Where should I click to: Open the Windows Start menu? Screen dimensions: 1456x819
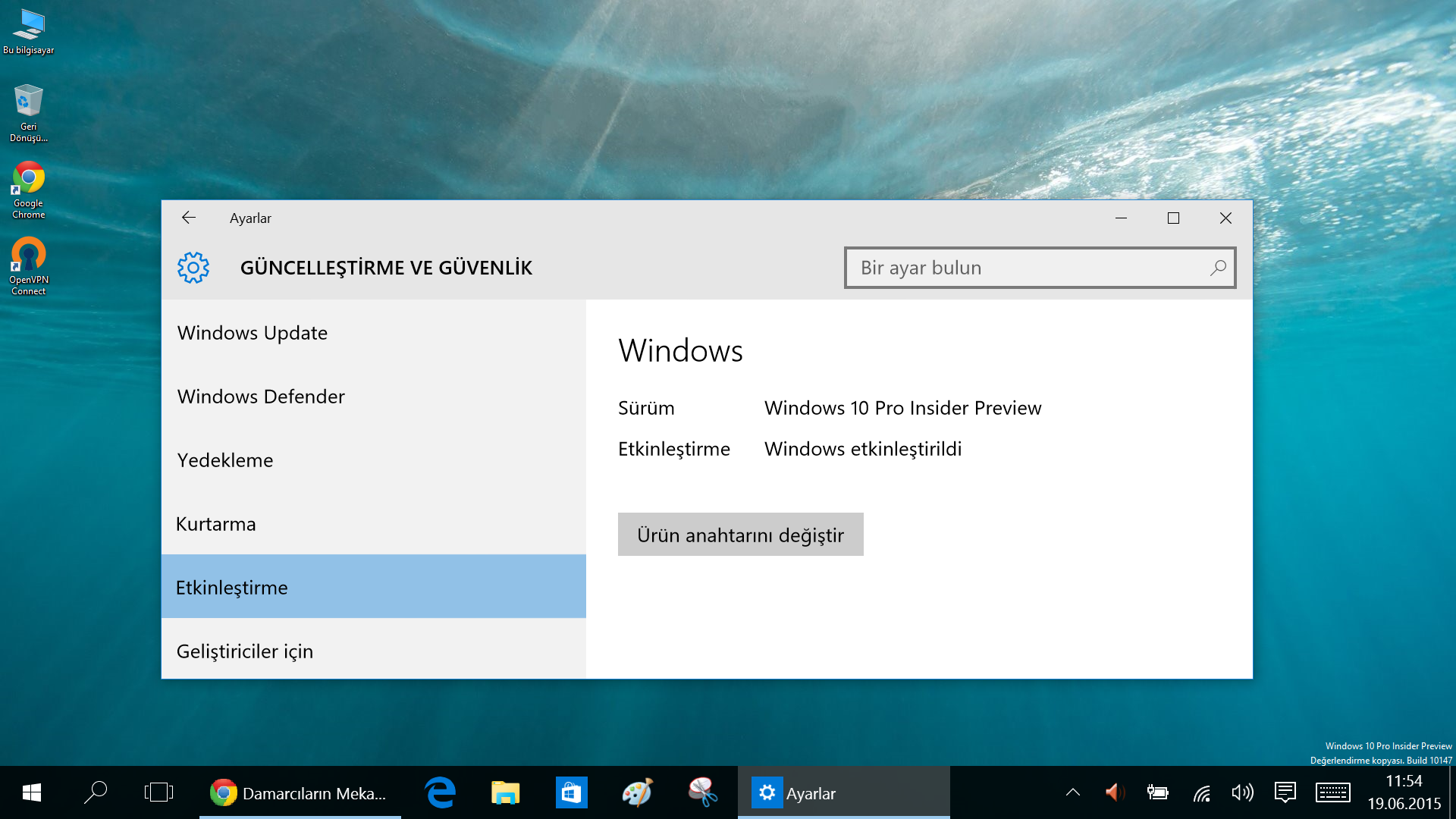tap(32, 792)
